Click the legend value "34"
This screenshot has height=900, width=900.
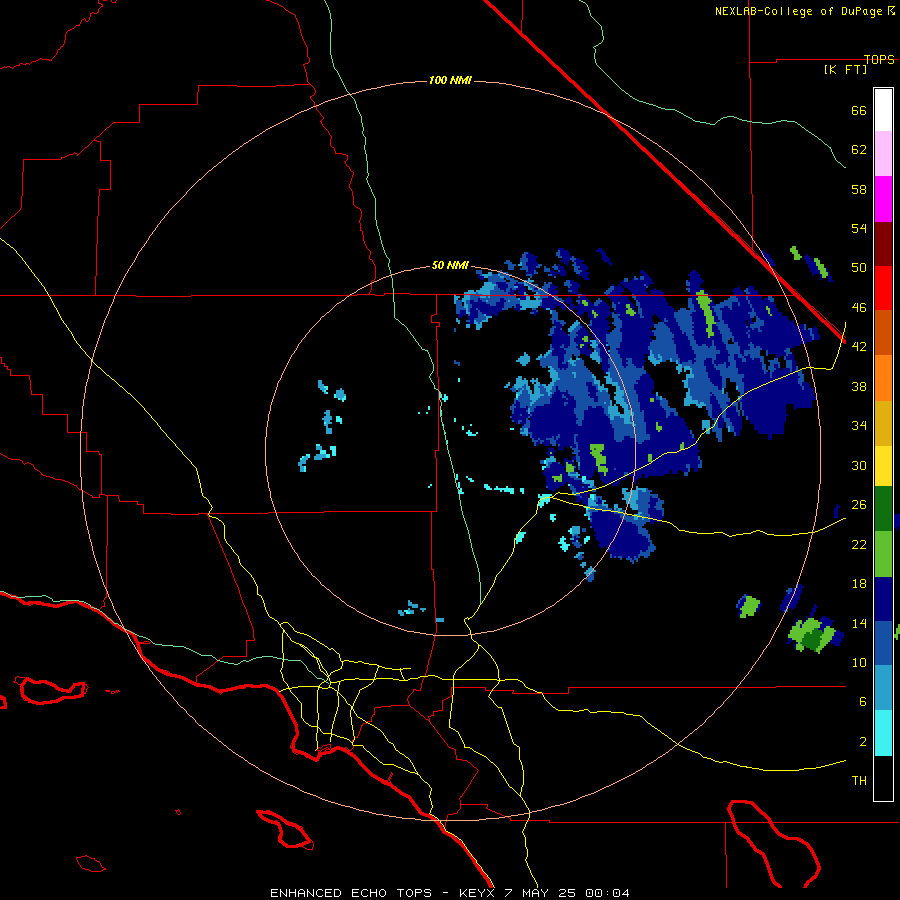click(859, 426)
